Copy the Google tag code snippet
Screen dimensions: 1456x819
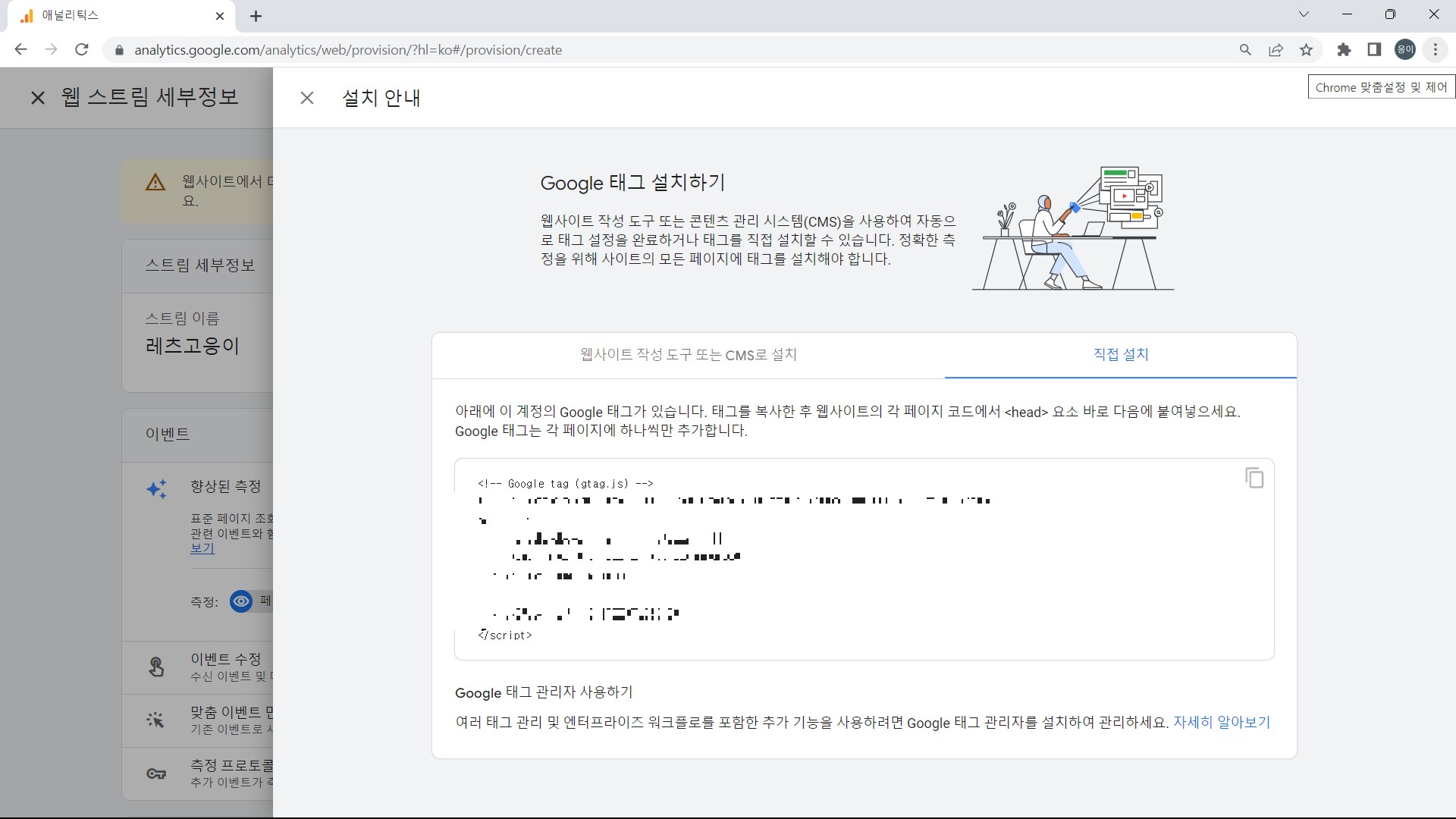coord(1254,478)
